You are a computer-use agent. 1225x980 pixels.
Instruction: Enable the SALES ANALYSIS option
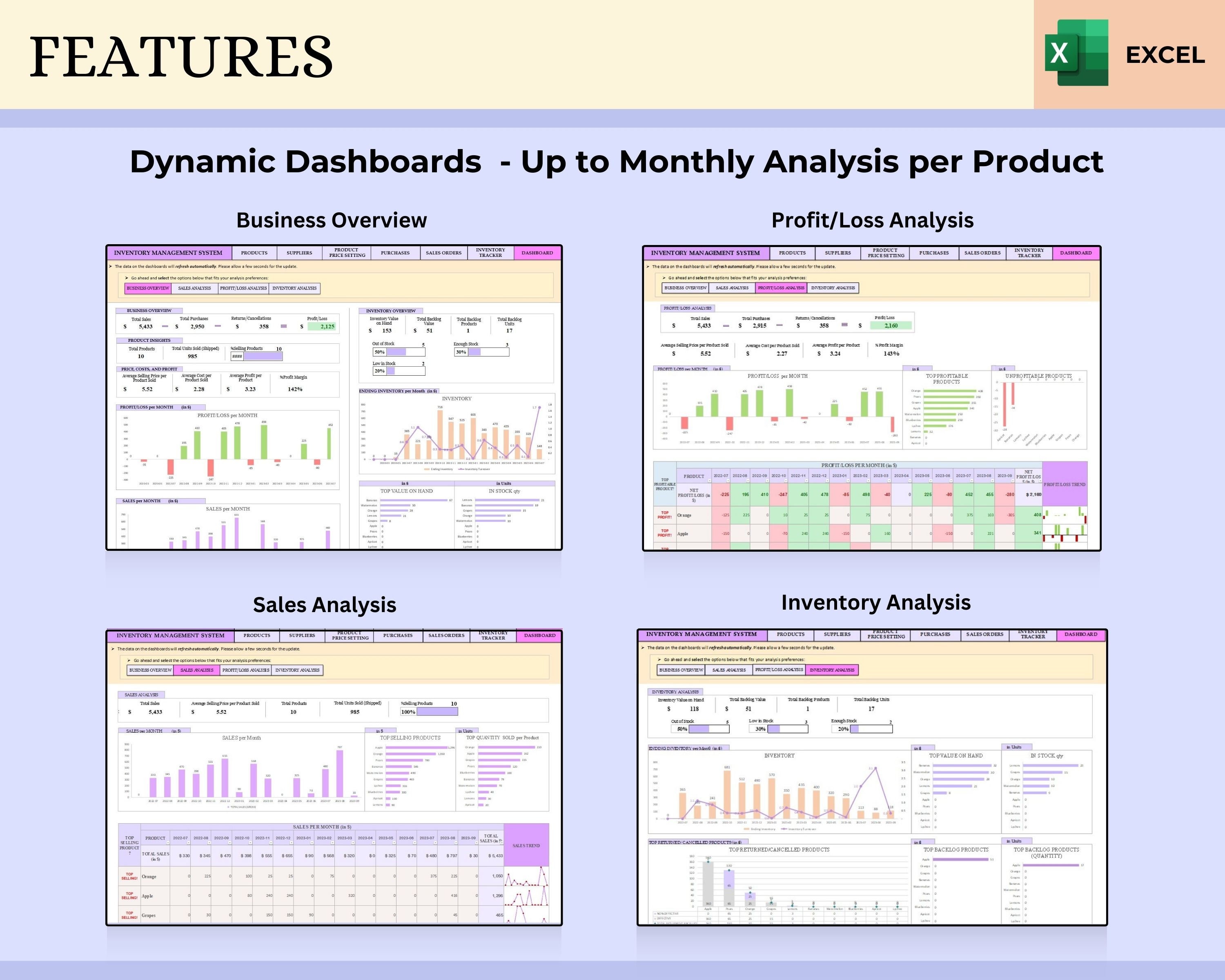click(198, 670)
